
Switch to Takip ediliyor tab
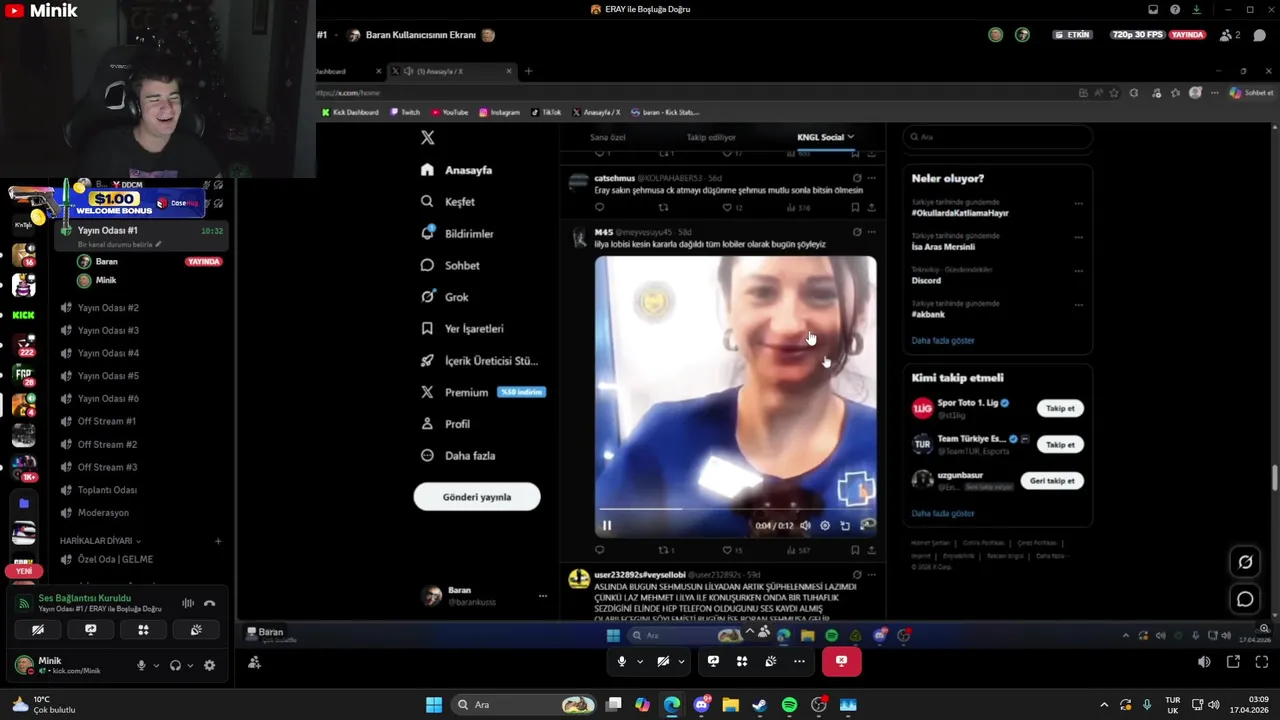(711, 137)
